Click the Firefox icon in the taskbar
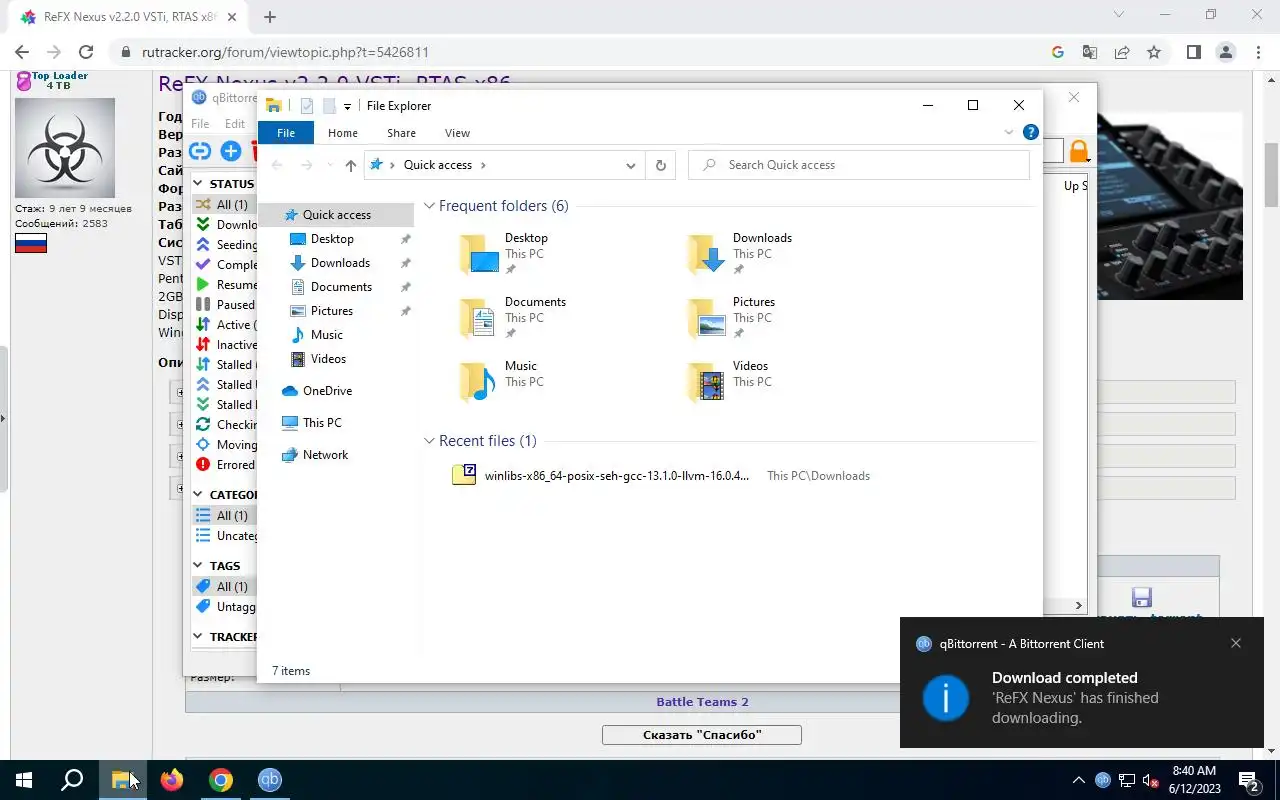Image resolution: width=1280 pixels, height=800 pixels. click(x=172, y=780)
